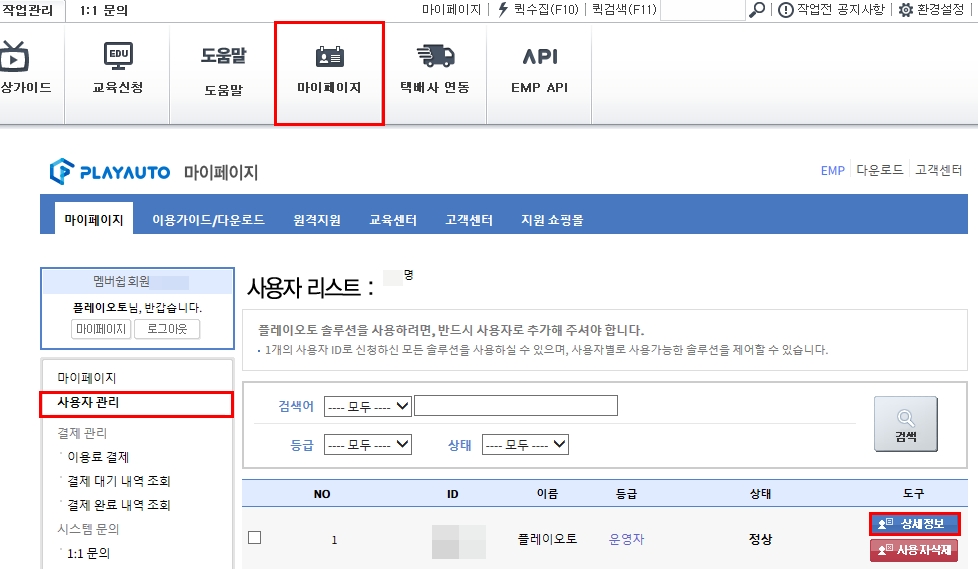The image size is (978, 569).
Task: Click the 마이페이지 button in member box
Action: click(x=101, y=329)
